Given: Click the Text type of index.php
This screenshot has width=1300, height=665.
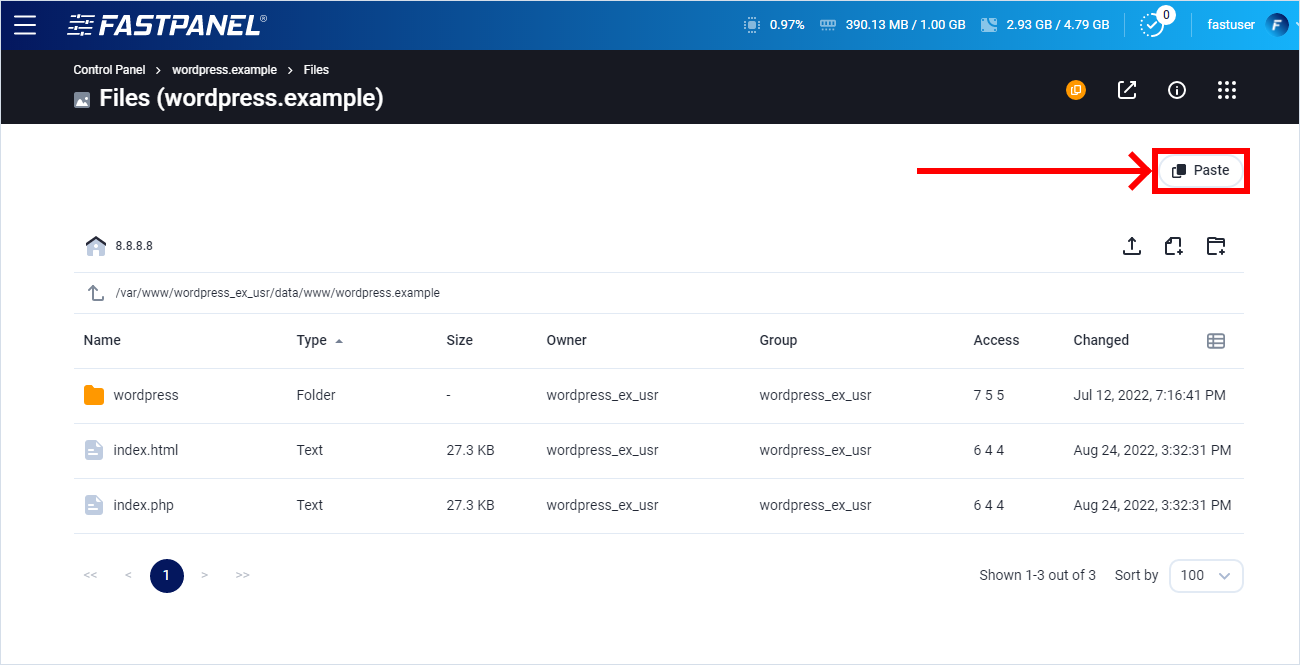Looking at the screenshot, I should 310,505.
